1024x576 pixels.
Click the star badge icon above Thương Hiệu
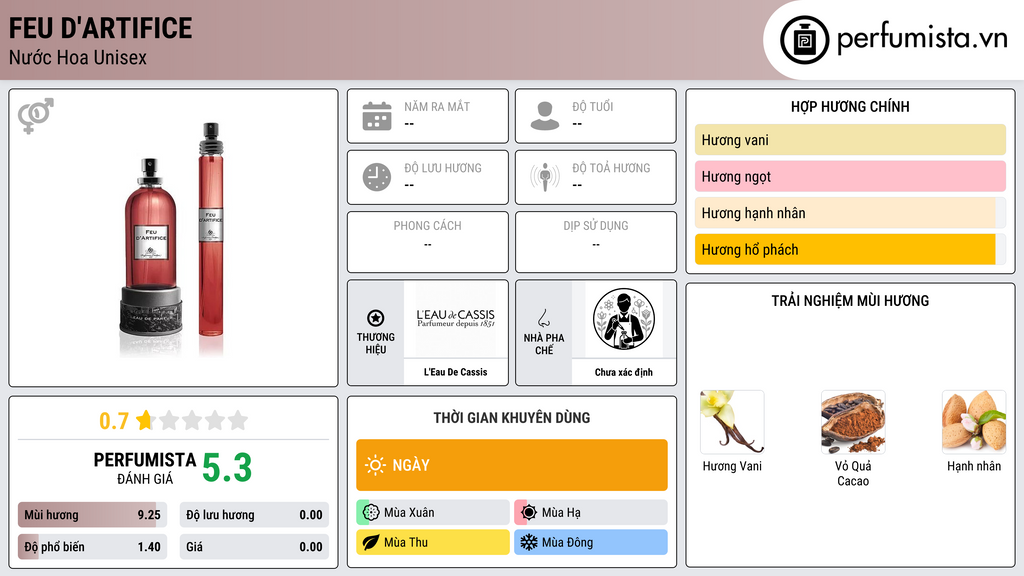point(376,318)
